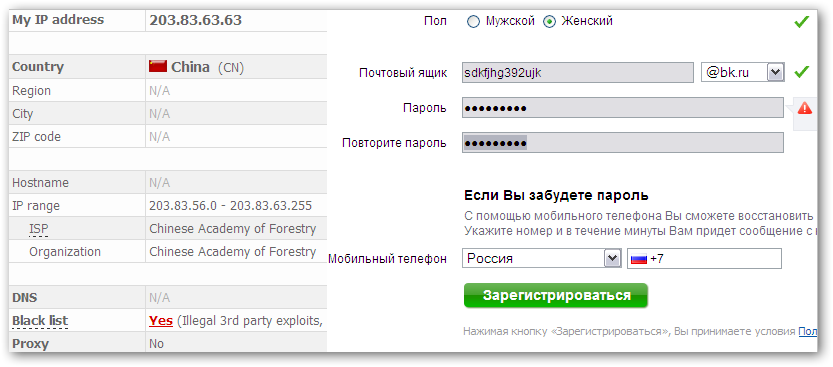Click the ISP label
833x367 pixels.
tap(39, 229)
